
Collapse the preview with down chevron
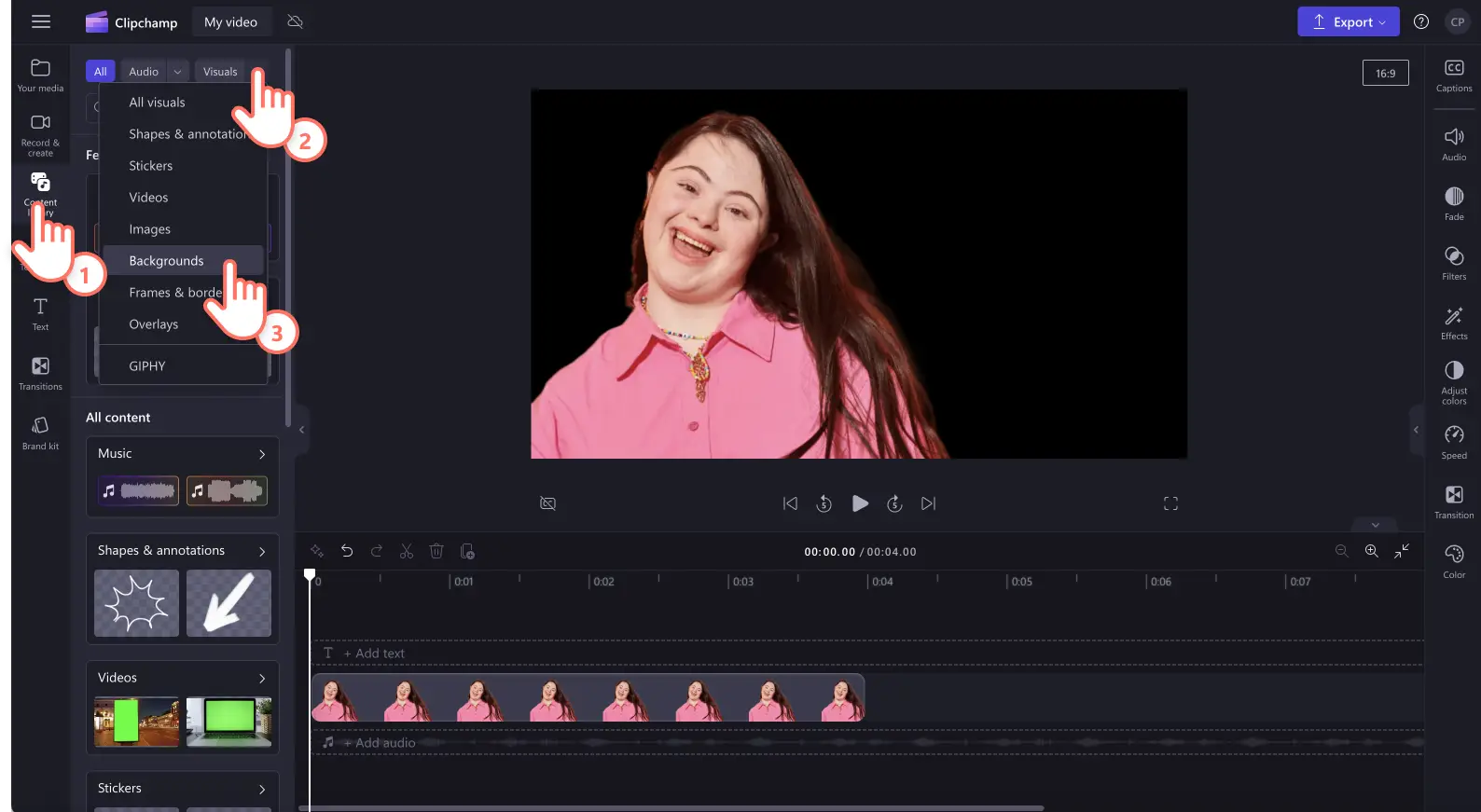[x=1375, y=525]
